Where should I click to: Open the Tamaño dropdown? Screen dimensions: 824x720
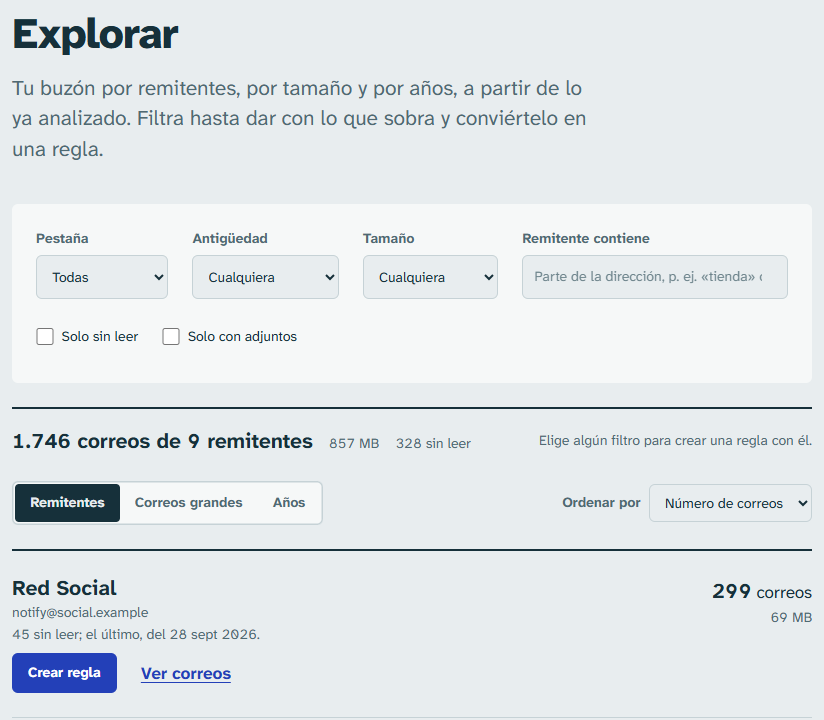[x=430, y=277]
